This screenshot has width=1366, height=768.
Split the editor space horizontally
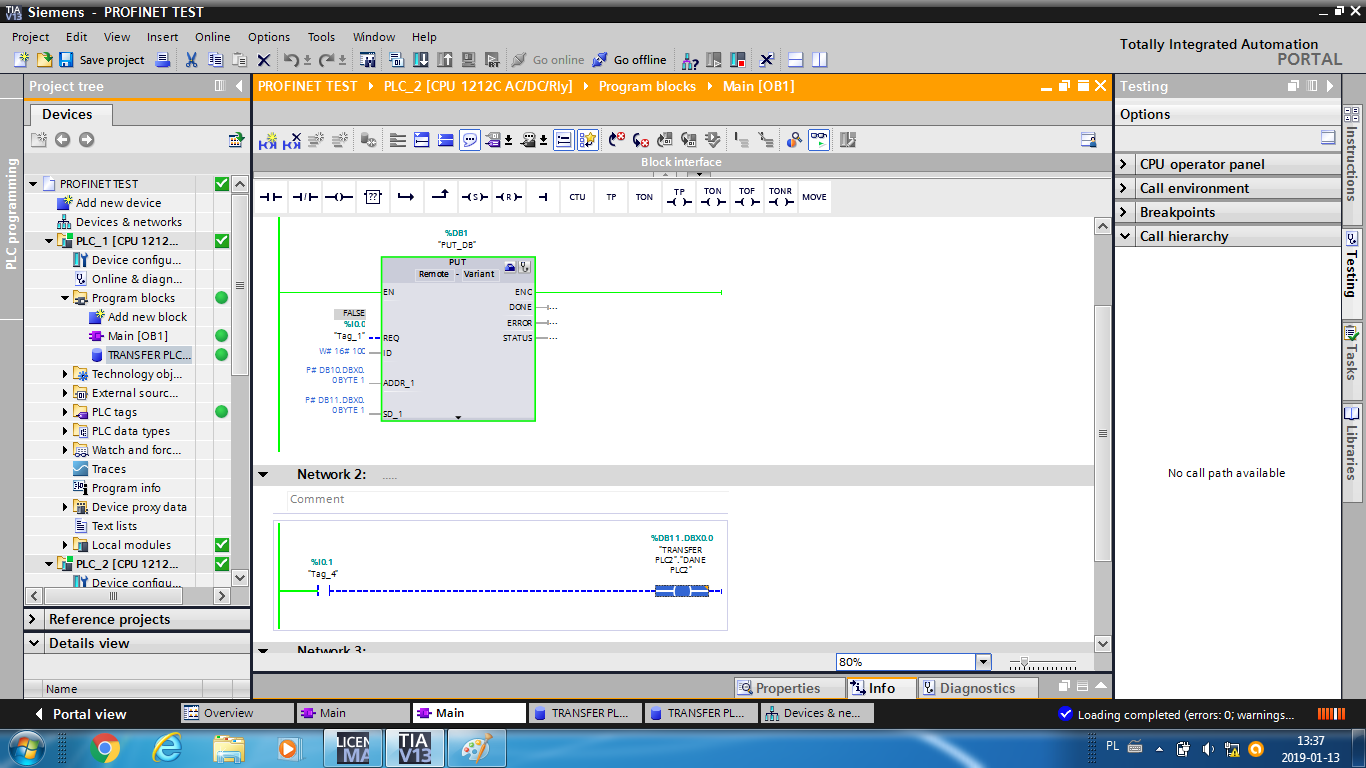pos(796,60)
